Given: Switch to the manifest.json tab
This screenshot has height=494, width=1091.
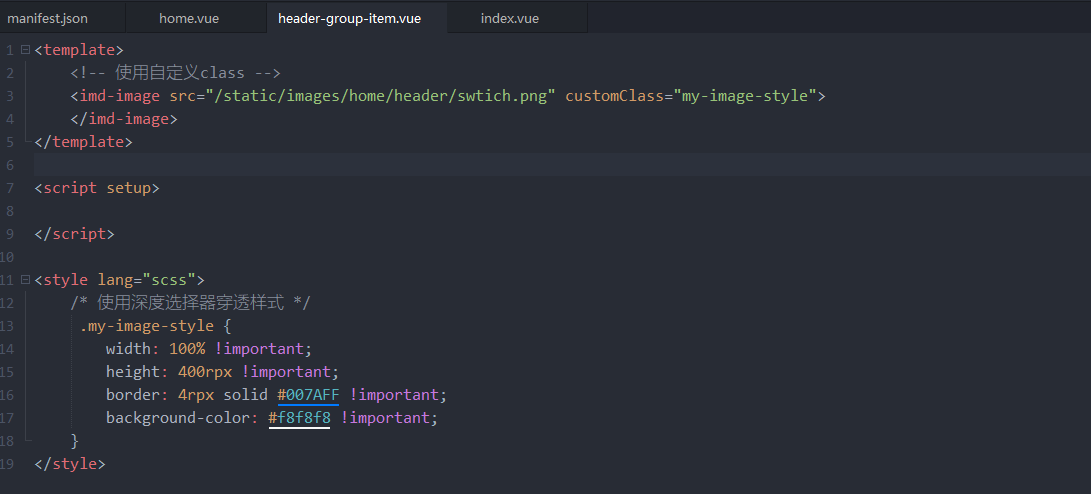Looking at the screenshot, I should 48,18.
